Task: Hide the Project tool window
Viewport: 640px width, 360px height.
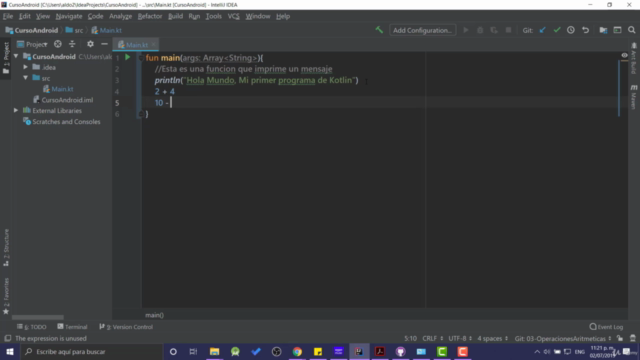Action: click(104, 44)
